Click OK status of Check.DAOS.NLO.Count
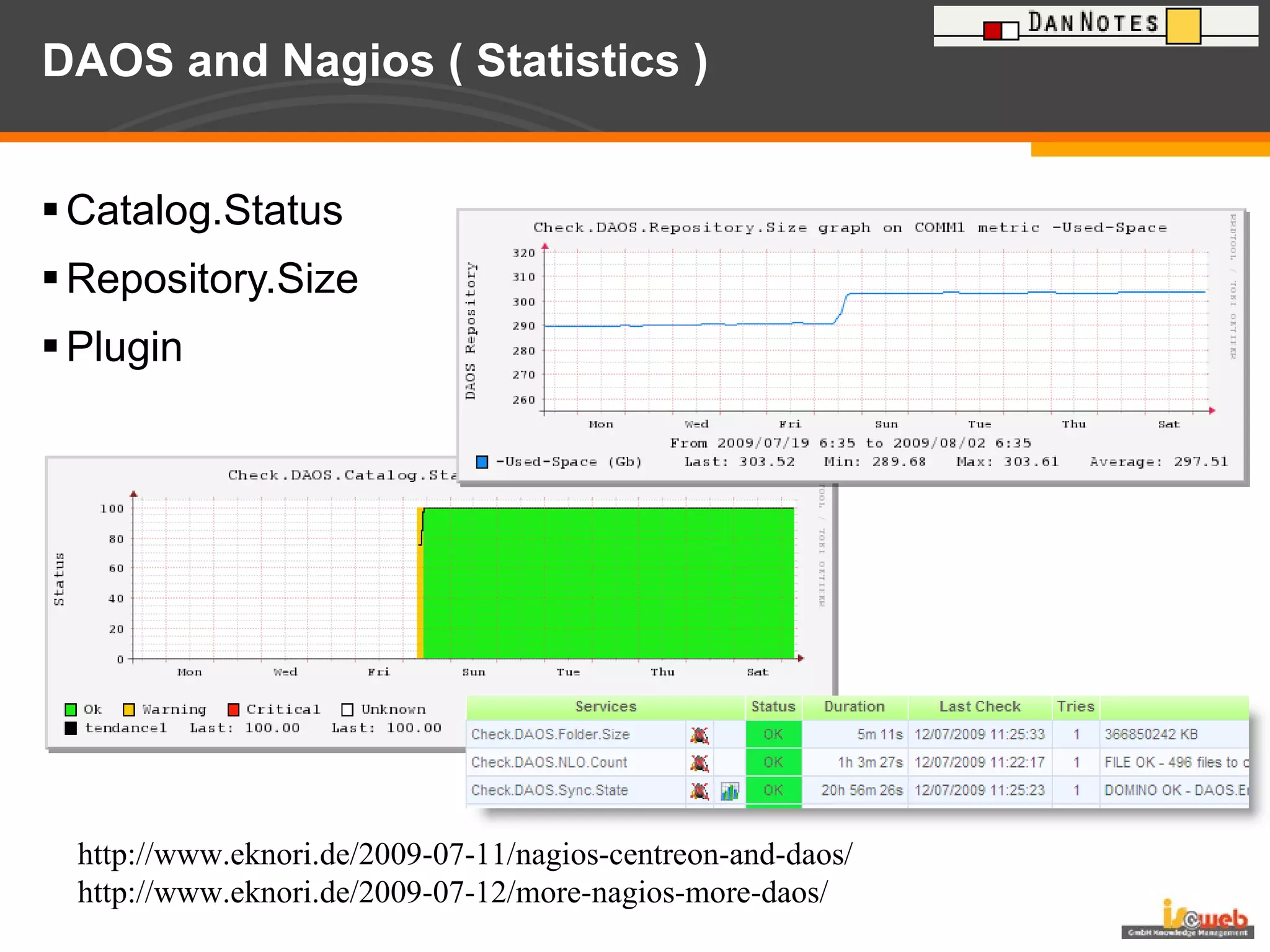1270x952 pixels. (x=773, y=762)
